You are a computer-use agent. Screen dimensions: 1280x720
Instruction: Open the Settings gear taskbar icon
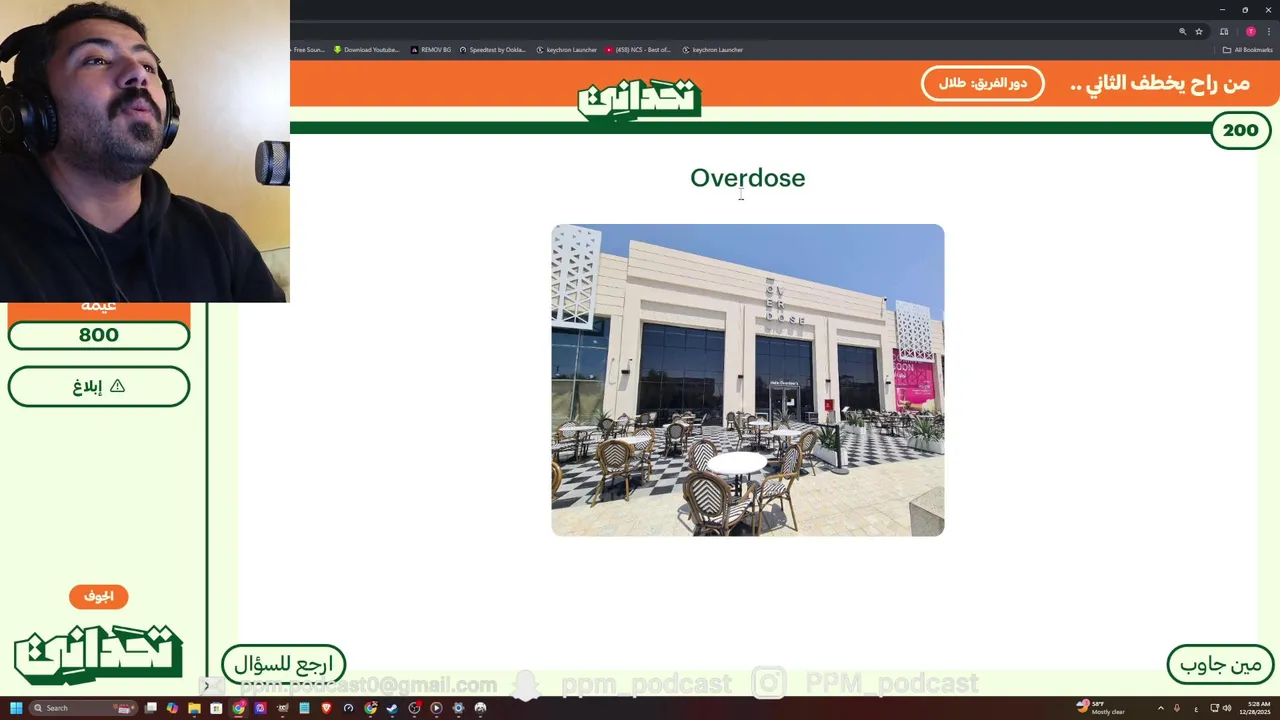click(458, 708)
